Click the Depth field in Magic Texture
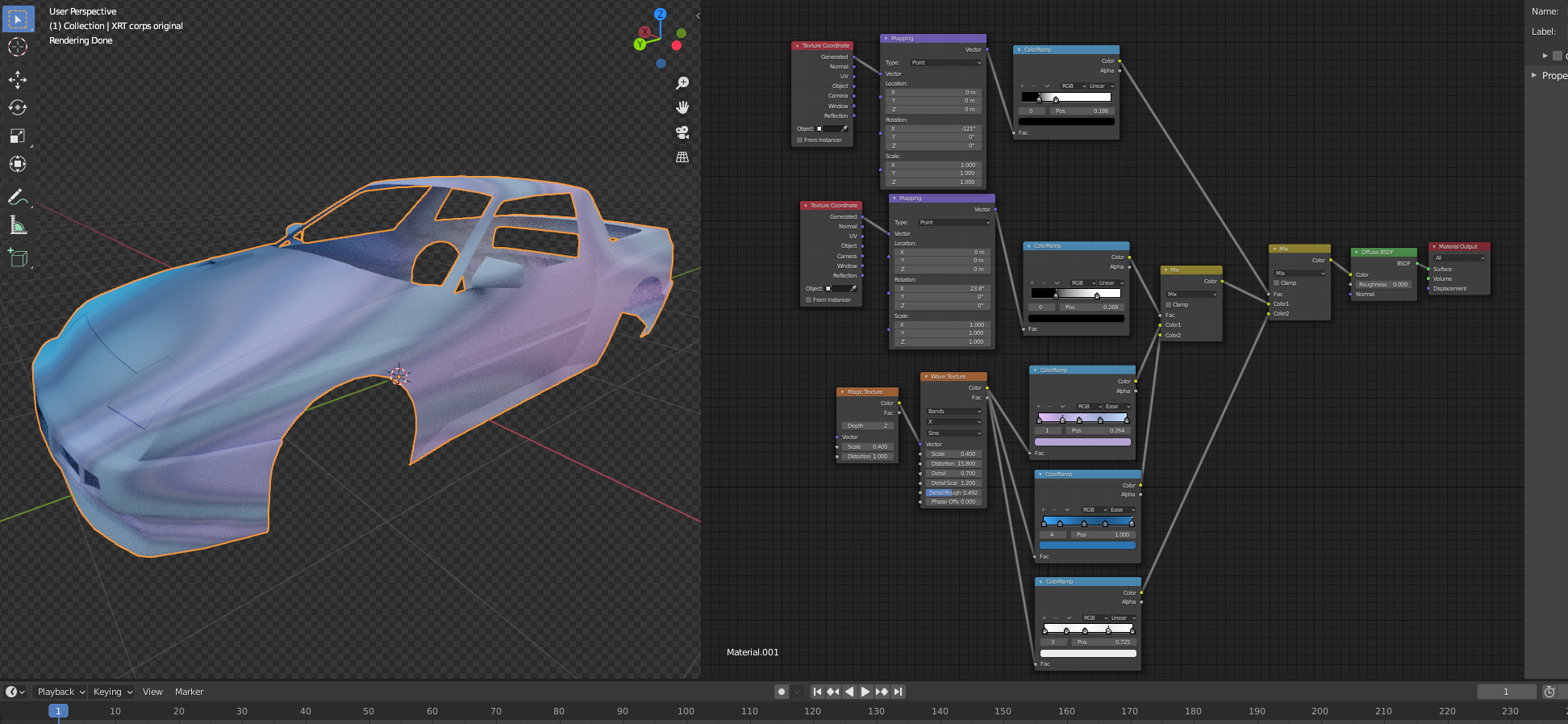The width and height of the screenshot is (1568, 724). coord(868,426)
